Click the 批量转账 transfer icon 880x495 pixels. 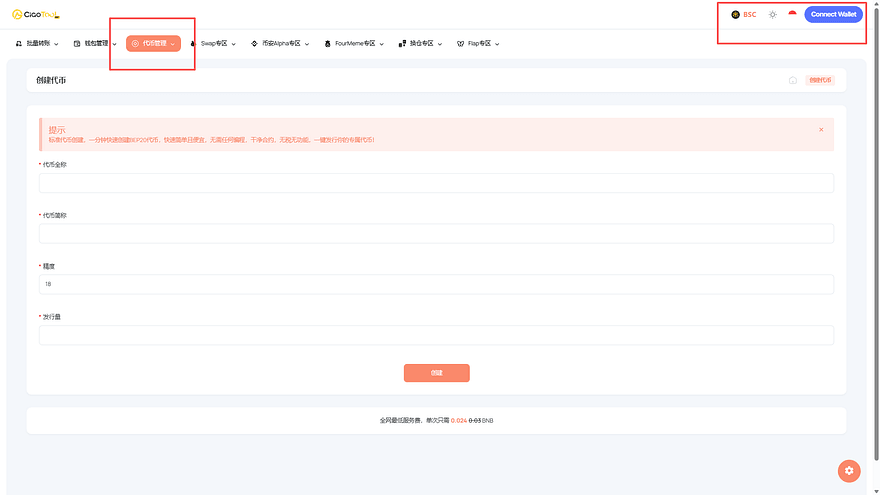[x=19, y=43]
